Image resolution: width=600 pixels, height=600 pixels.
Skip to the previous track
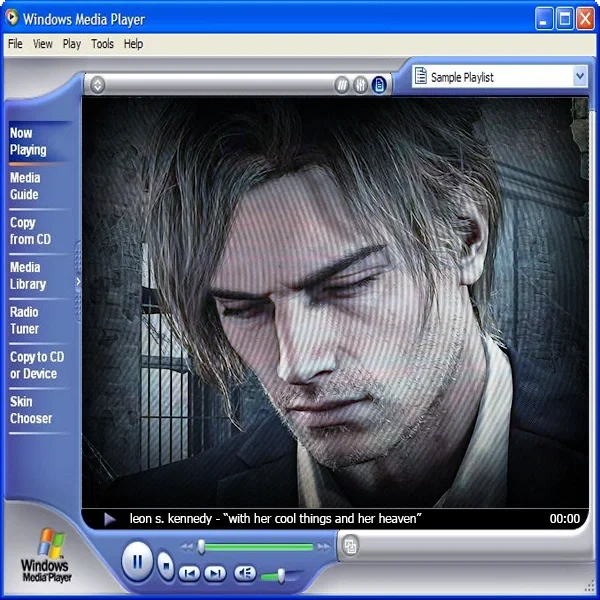(189, 573)
